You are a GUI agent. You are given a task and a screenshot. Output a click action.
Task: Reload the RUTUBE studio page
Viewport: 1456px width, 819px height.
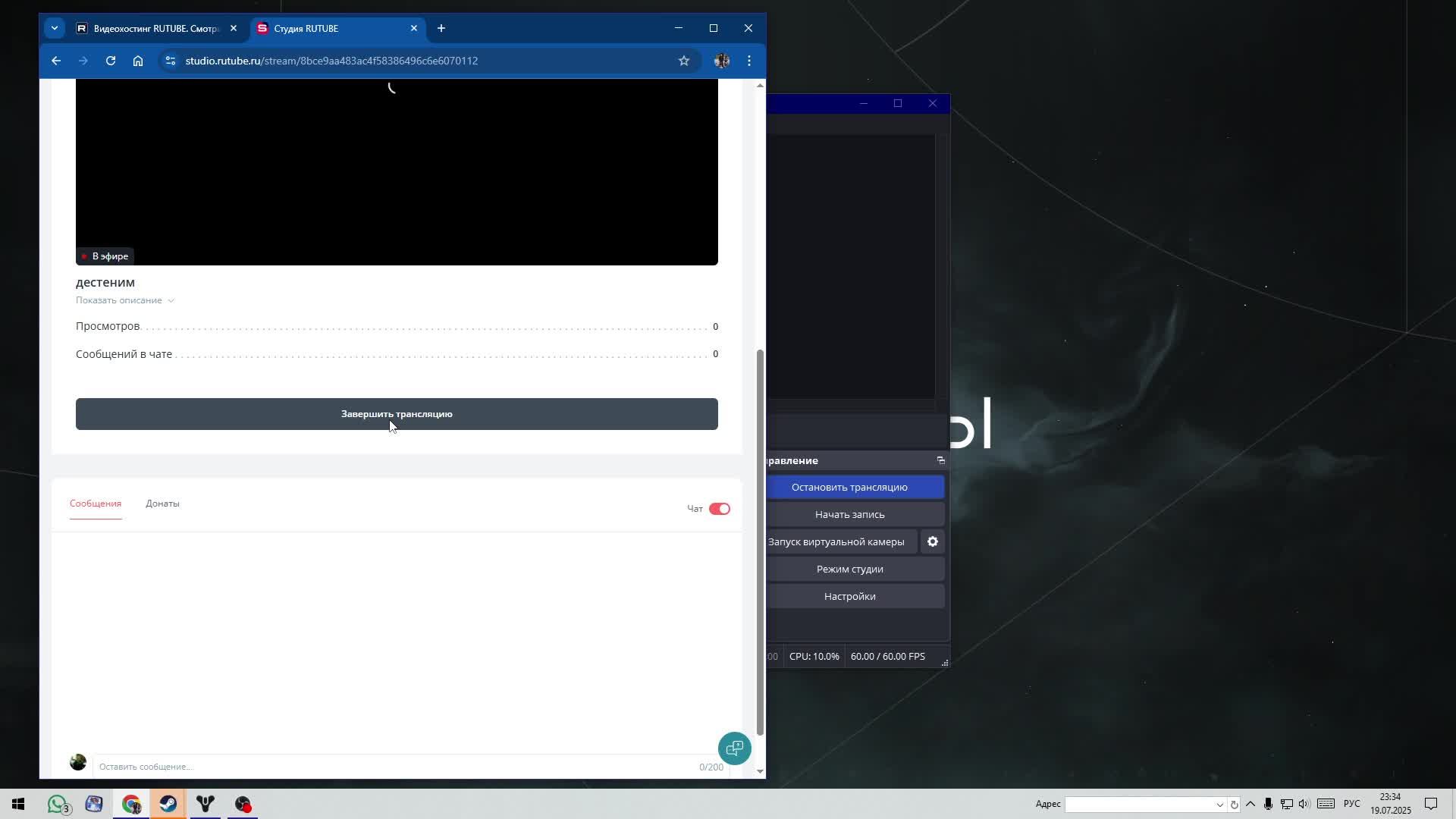click(111, 61)
